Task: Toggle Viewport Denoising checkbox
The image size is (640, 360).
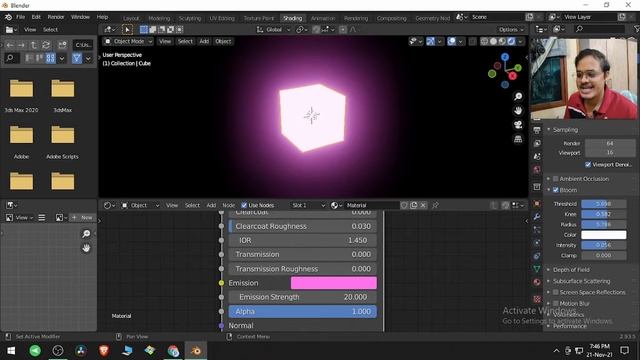Action: pyautogui.click(x=588, y=164)
